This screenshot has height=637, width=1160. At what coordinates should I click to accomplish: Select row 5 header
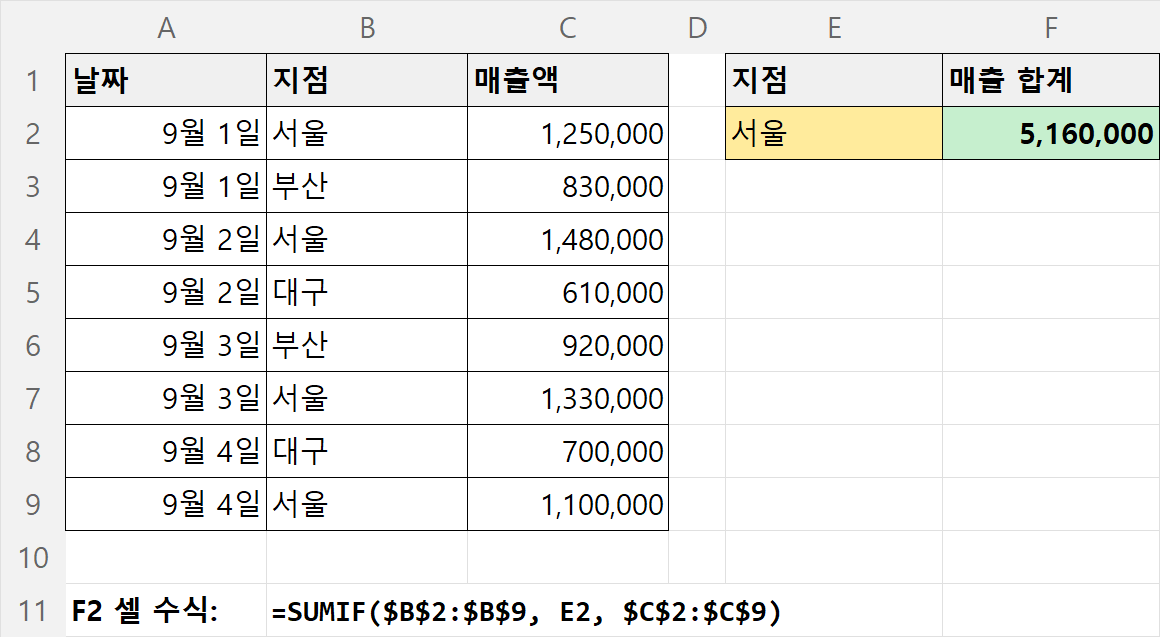[33, 292]
